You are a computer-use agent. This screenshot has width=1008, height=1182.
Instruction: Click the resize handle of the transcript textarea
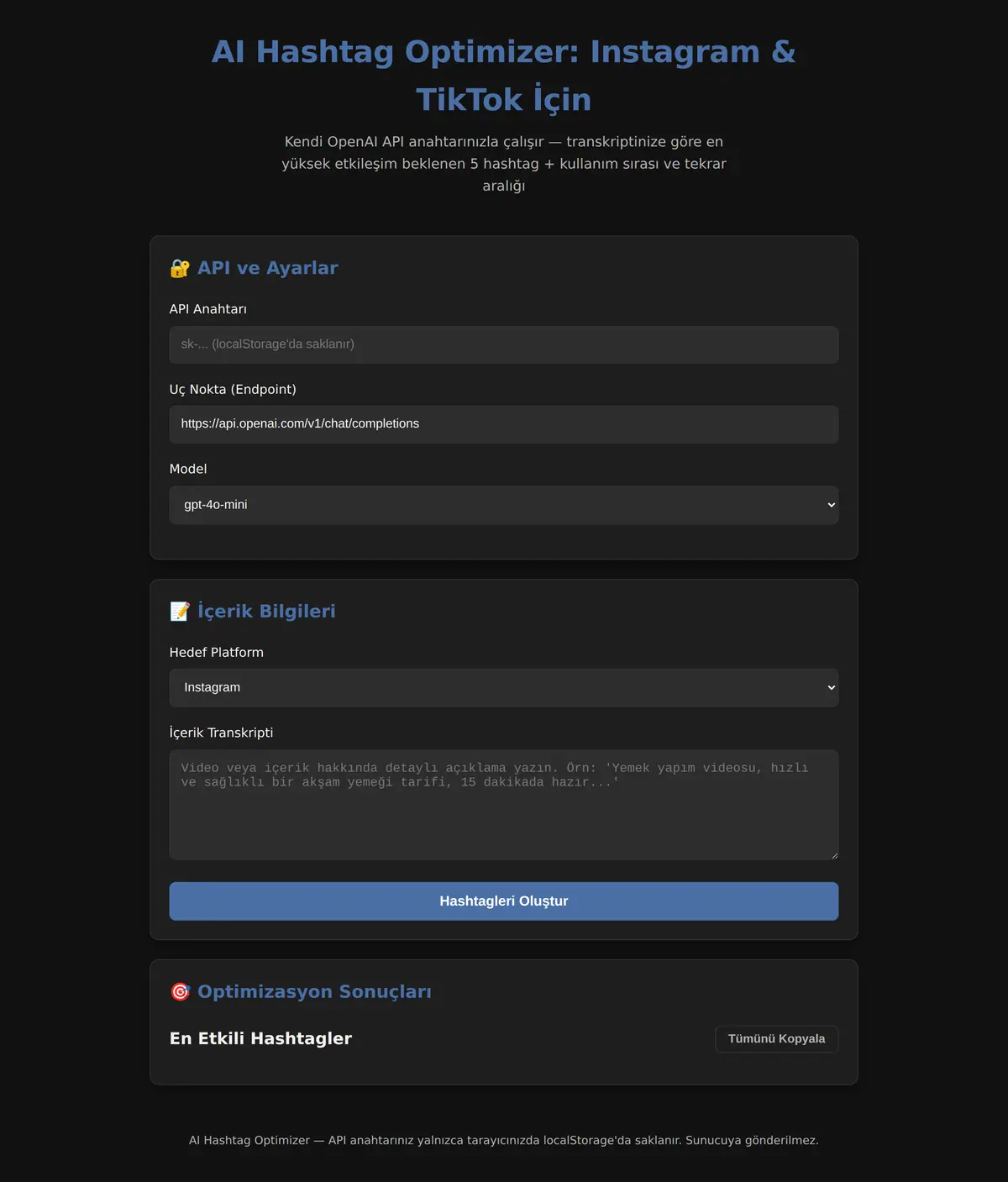point(833,855)
